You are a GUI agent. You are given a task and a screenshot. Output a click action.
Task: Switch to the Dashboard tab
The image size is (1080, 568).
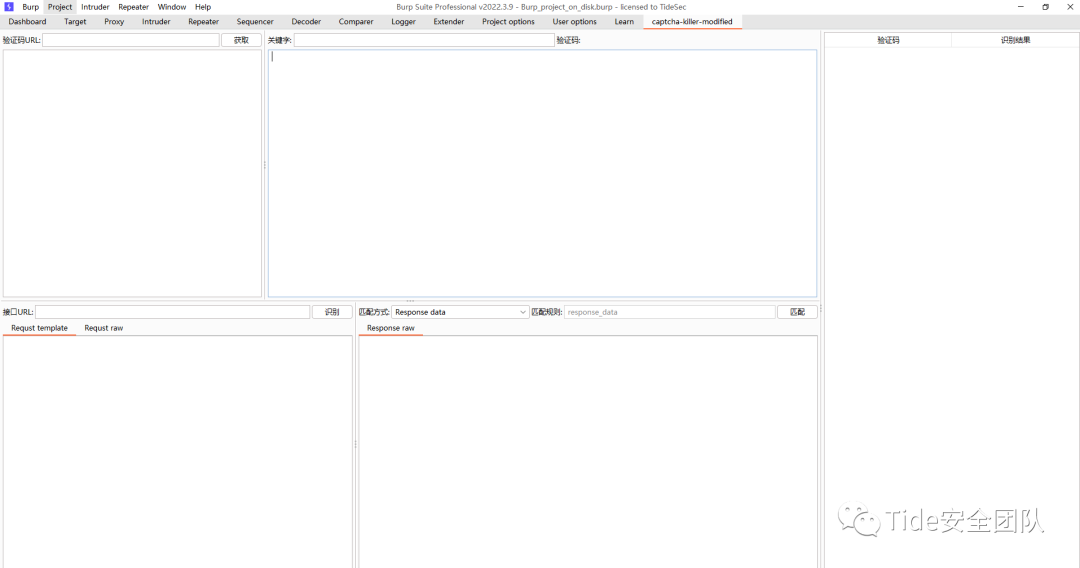pos(28,21)
